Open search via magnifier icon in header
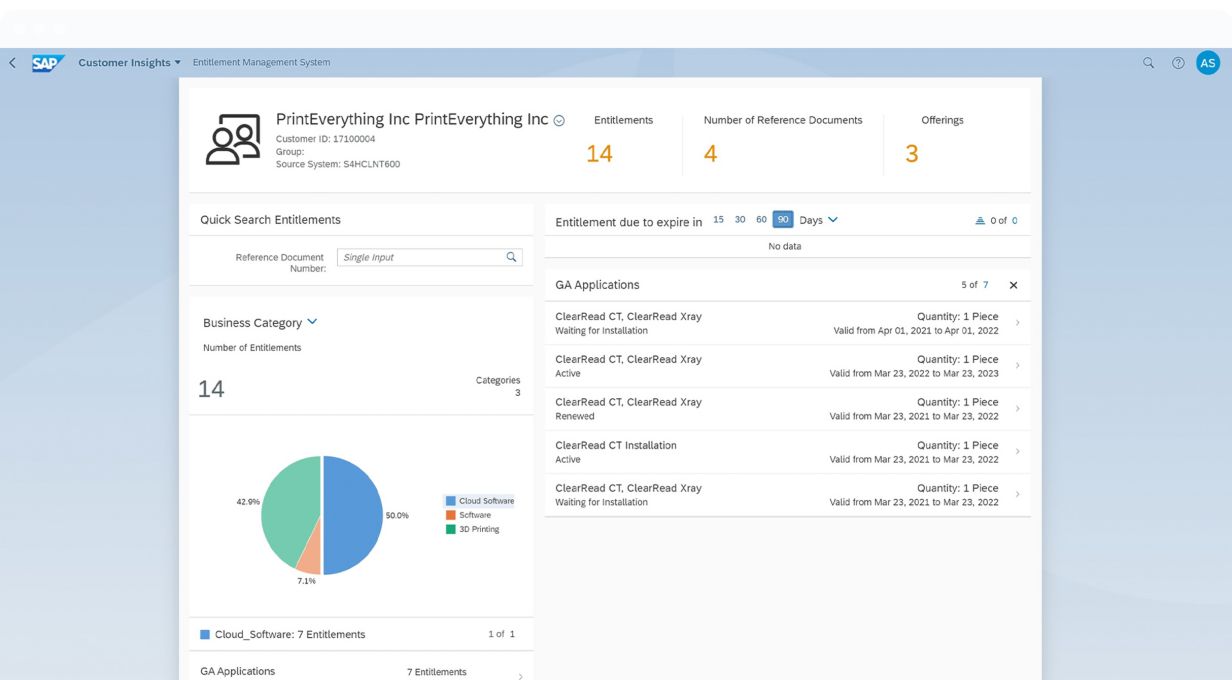 click(x=1148, y=63)
